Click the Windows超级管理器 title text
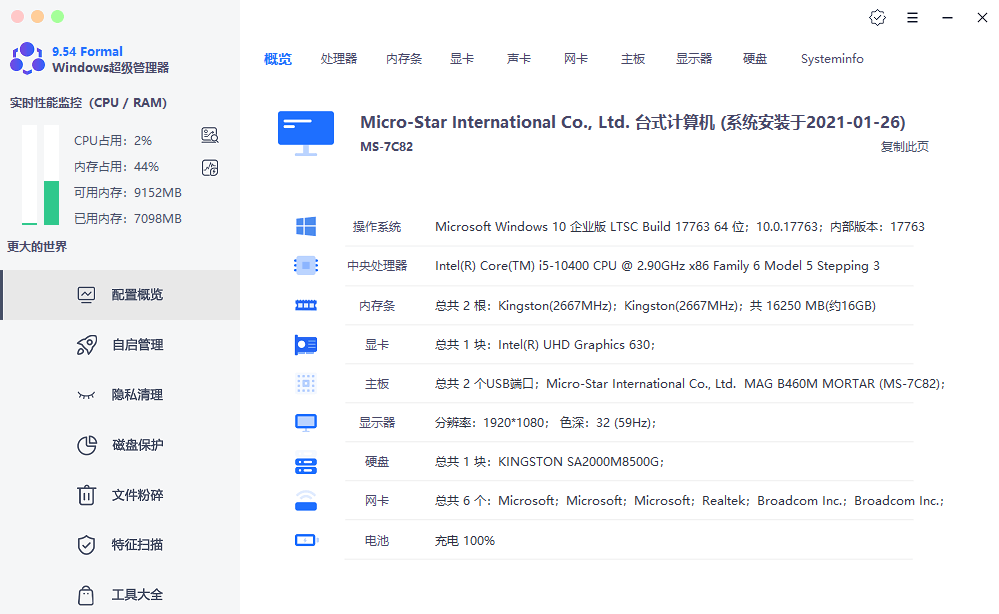 (110, 68)
